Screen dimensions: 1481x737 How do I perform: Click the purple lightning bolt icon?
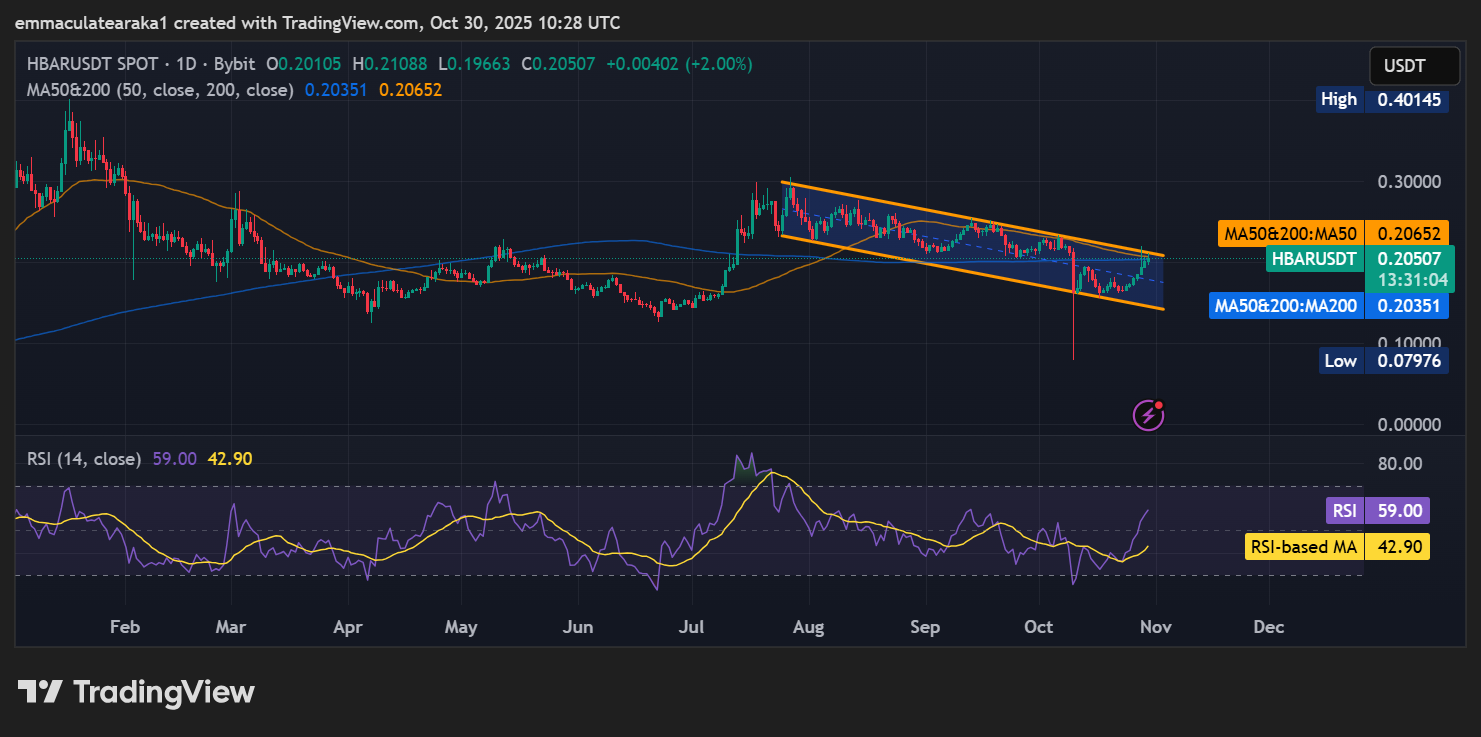(x=1147, y=415)
